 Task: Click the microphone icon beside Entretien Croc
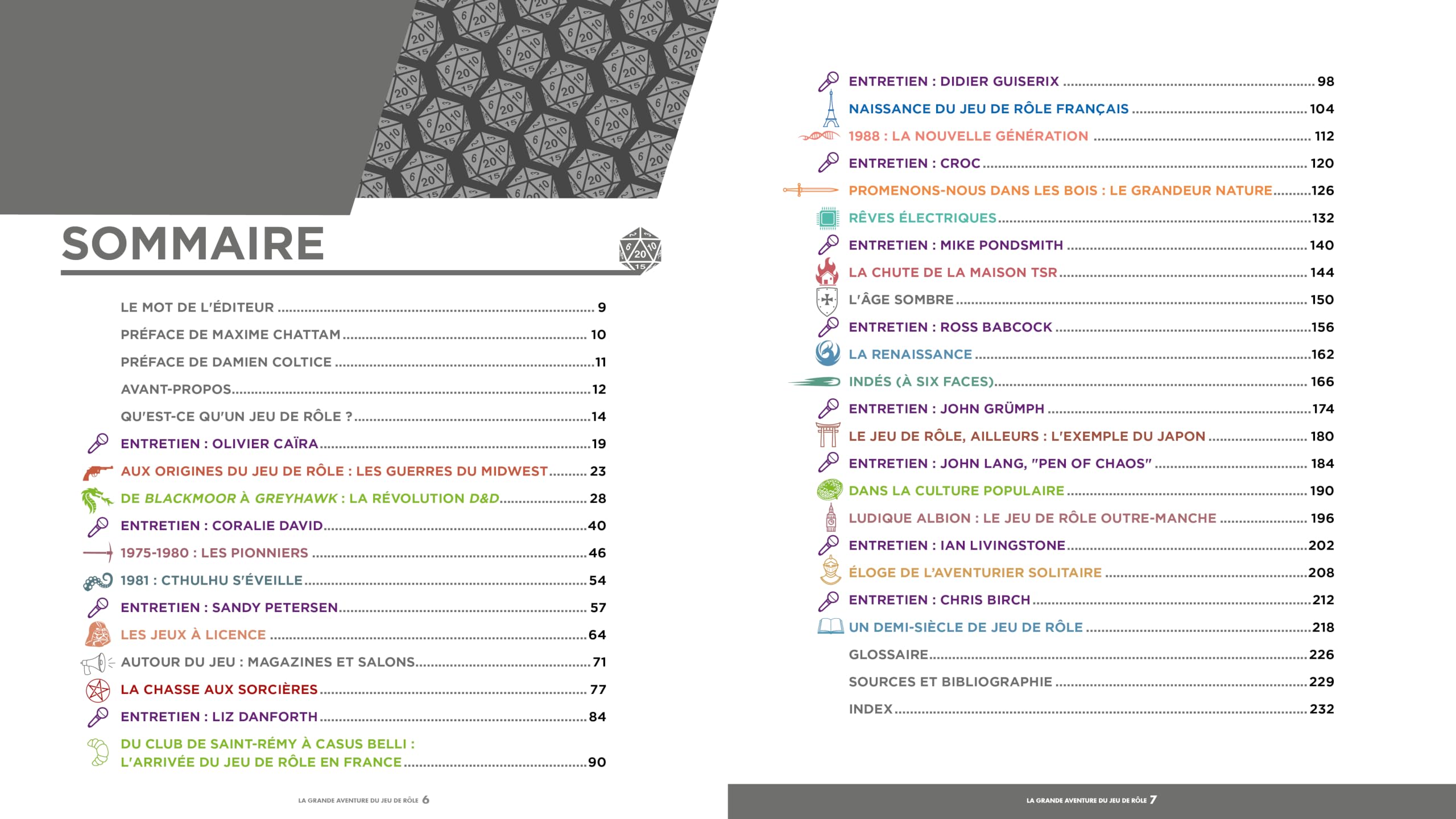point(828,163)
